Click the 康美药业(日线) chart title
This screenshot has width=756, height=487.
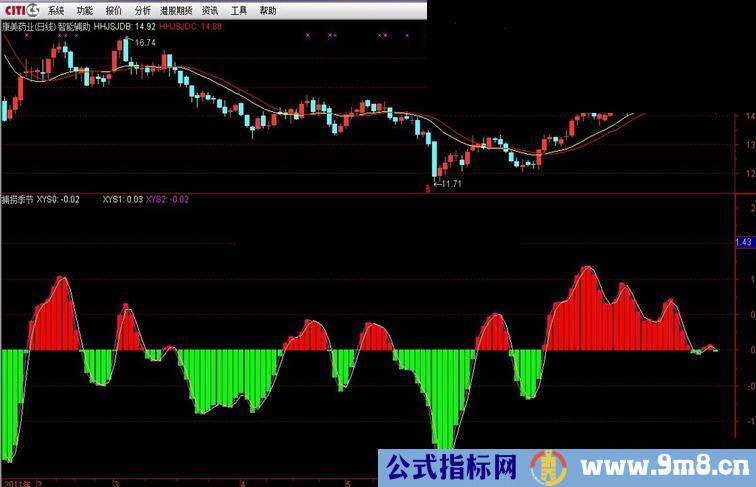28,27
